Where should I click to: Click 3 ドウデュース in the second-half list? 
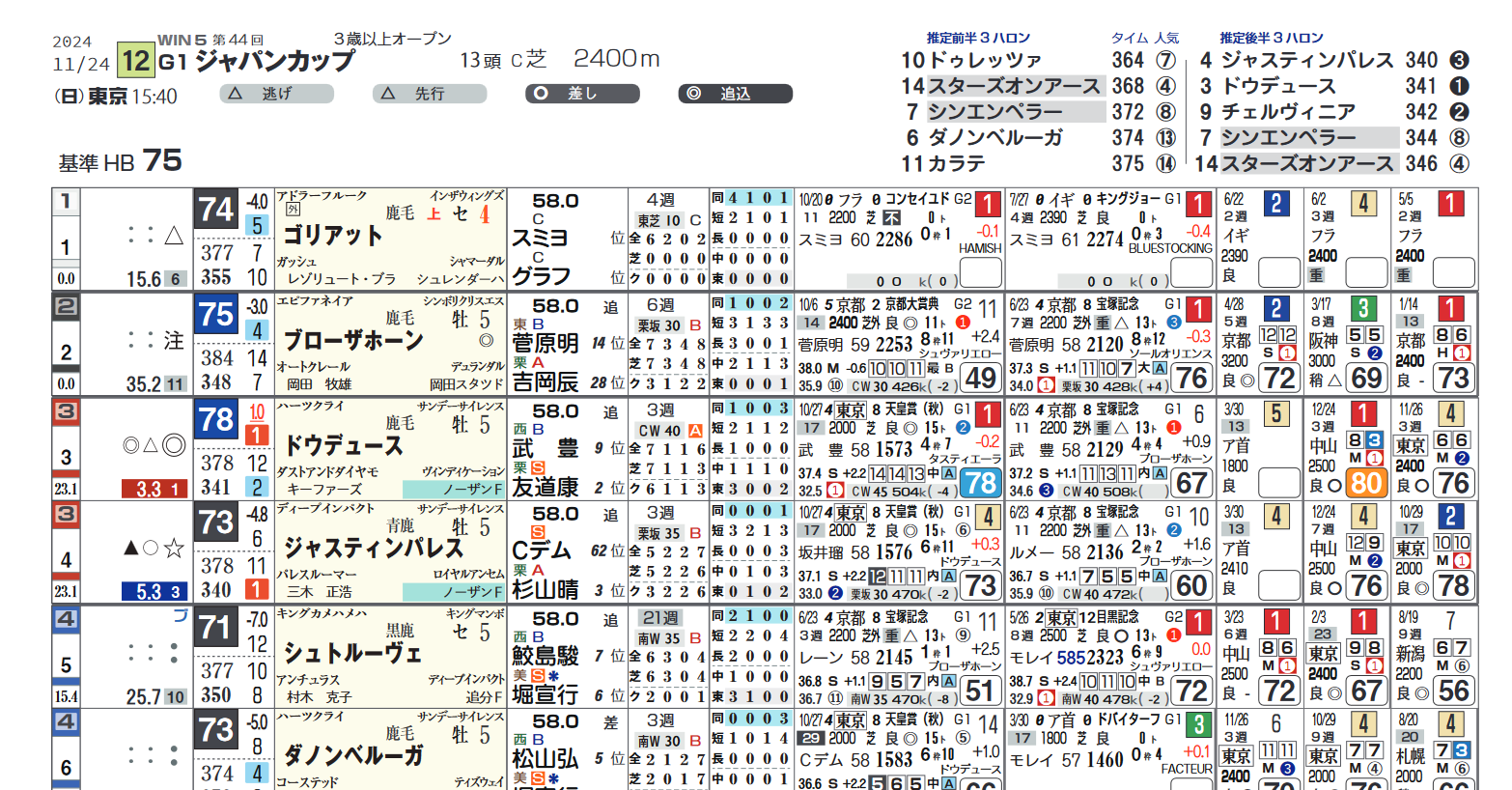click(1268, 86)
